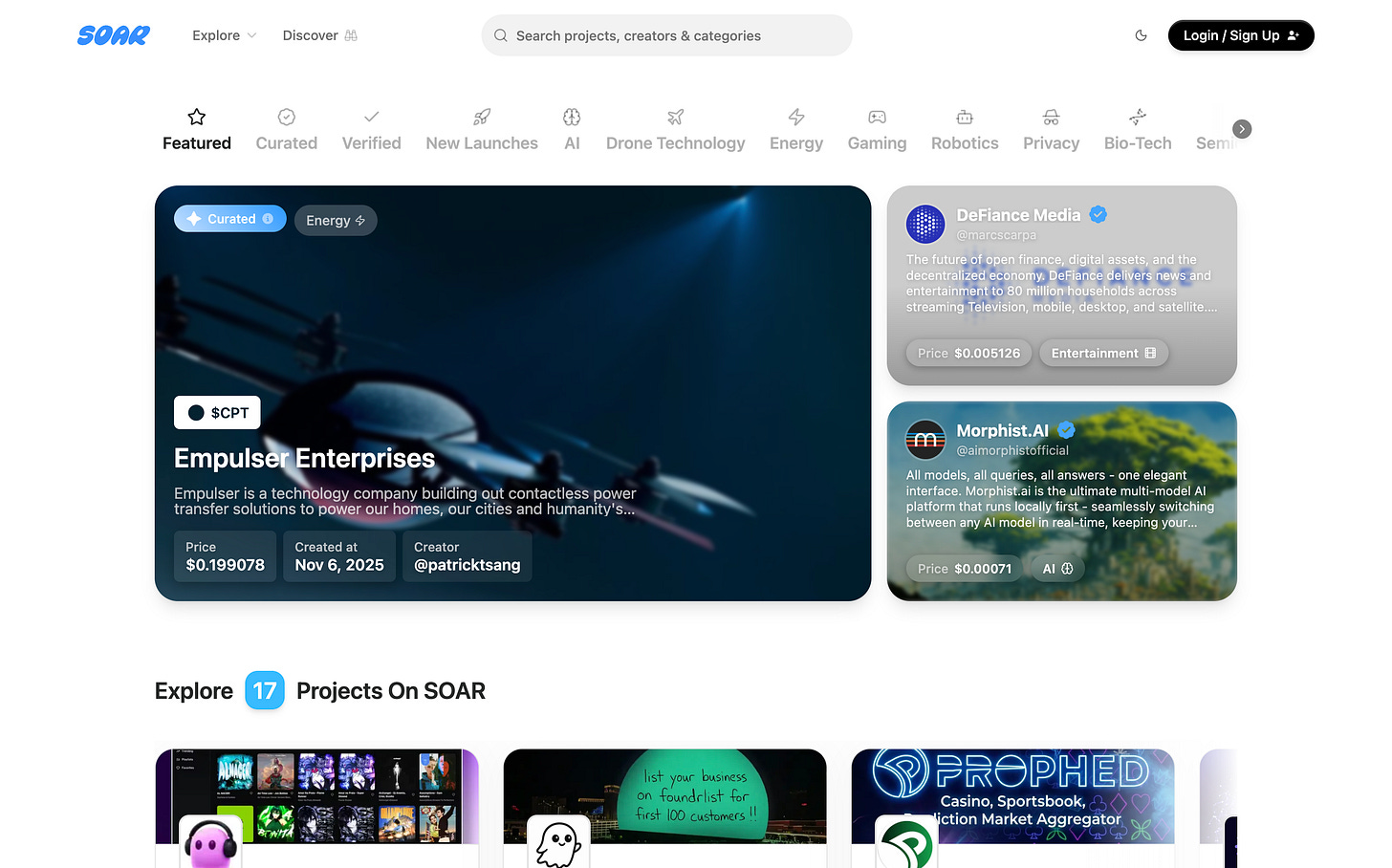
Task: Toggle dark mode with moon icon
Action: tap(1141, 35)
